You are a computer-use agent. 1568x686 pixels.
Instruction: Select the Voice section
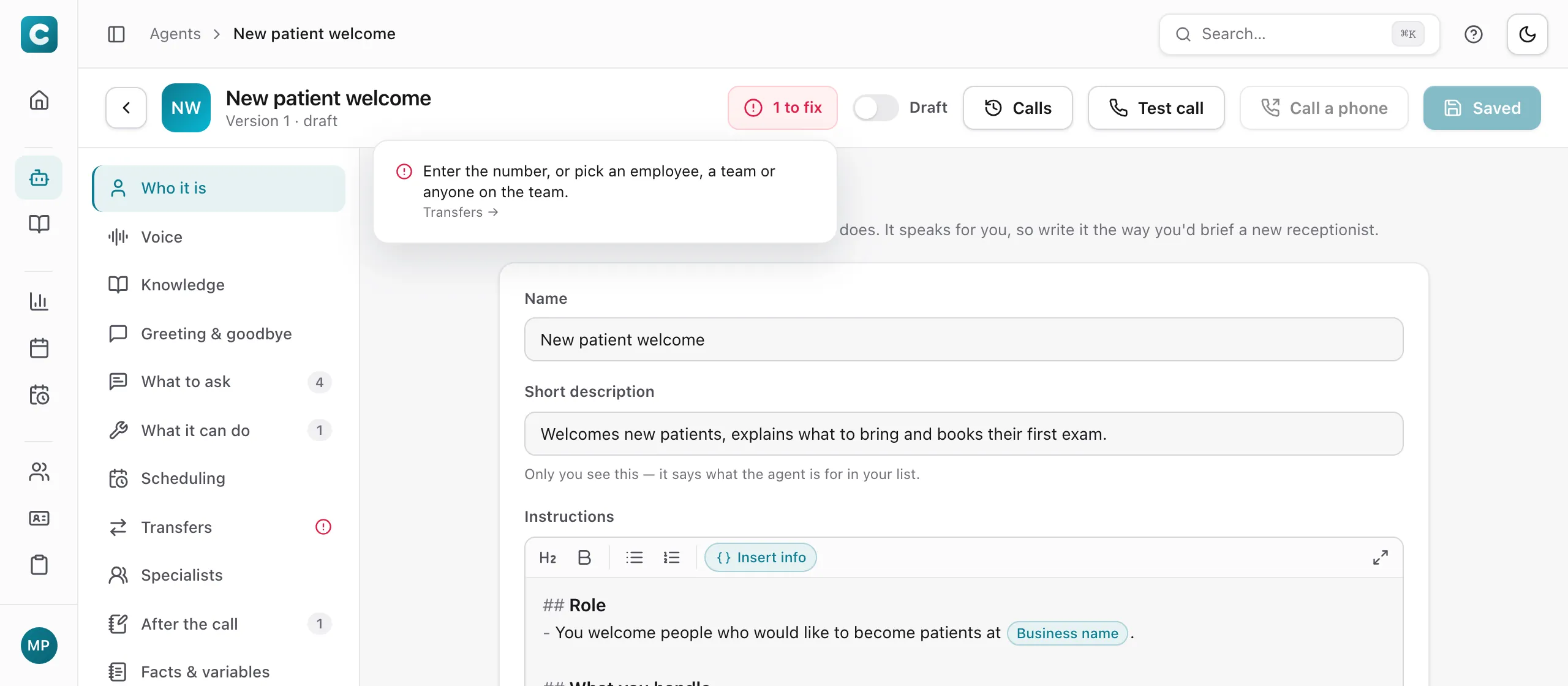pos(219,236)
